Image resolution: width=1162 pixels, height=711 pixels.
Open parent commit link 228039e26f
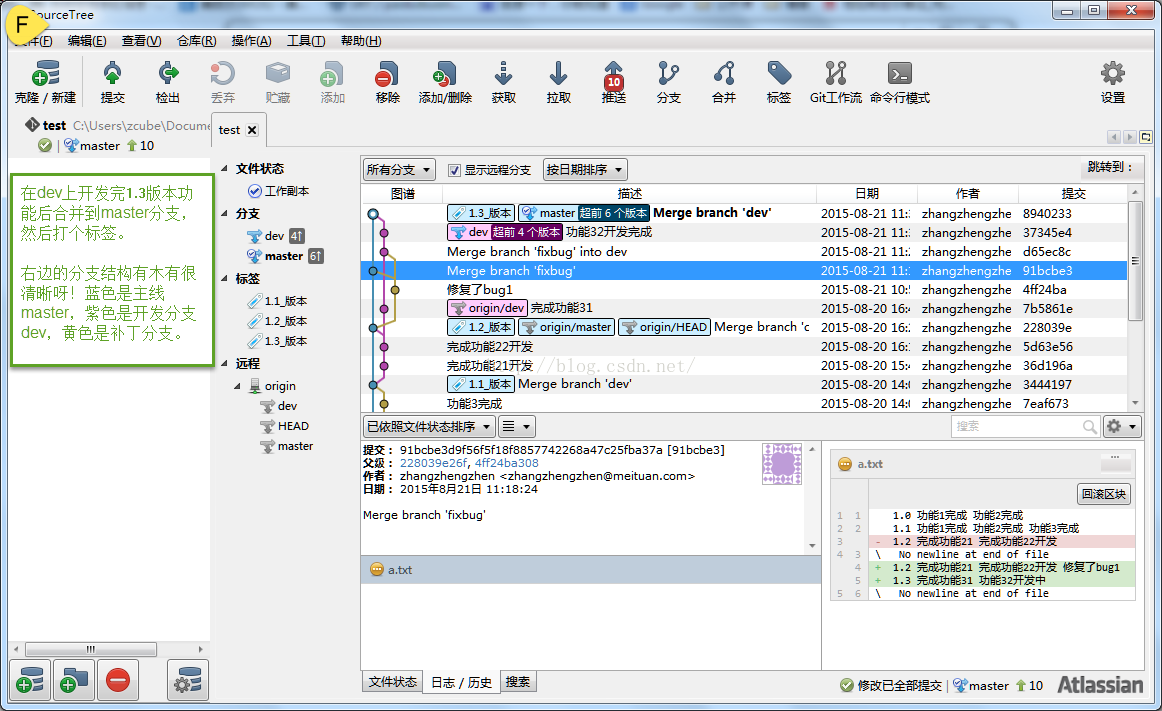coord(434,463)
